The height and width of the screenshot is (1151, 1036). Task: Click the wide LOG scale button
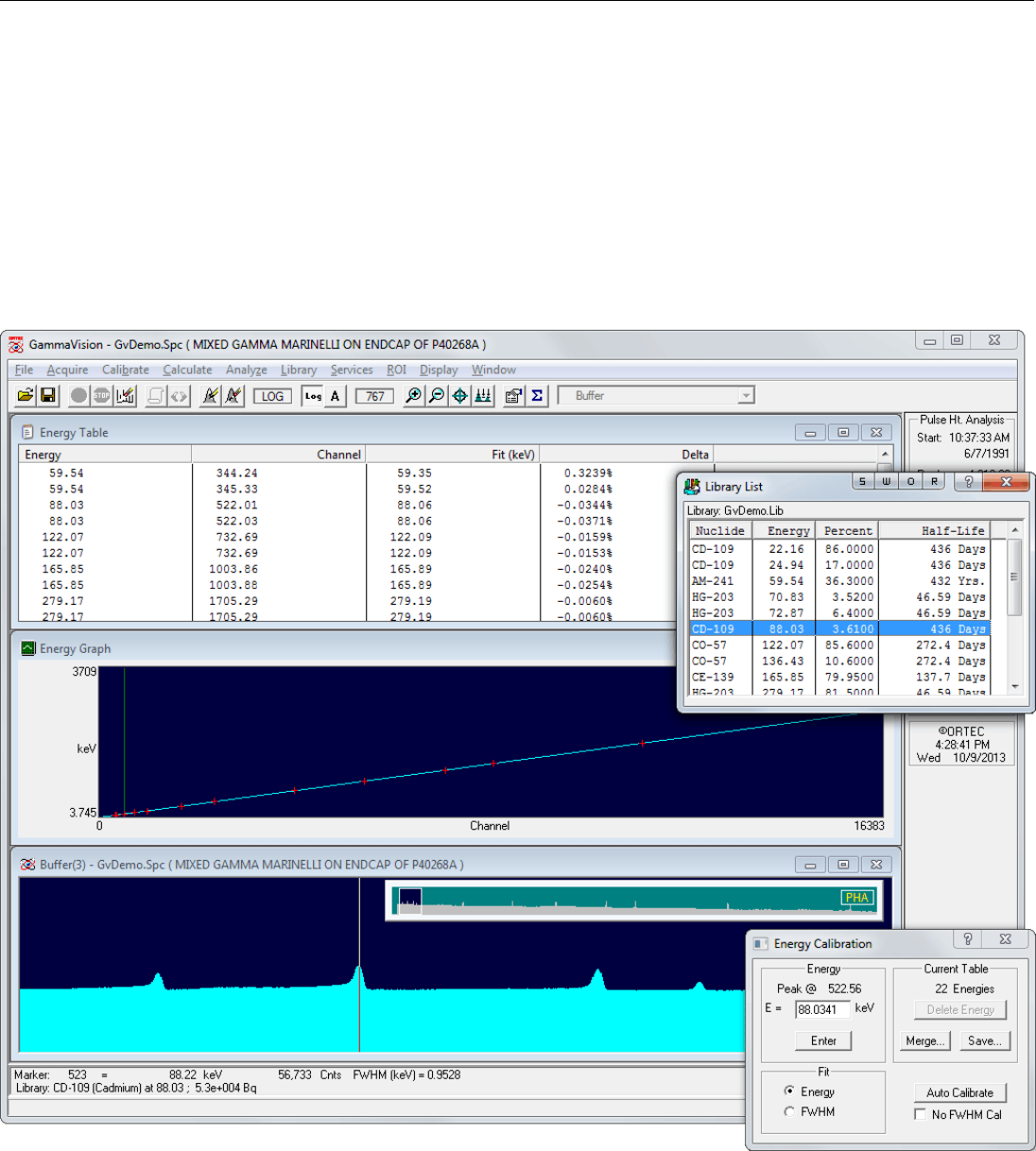pyautogui.click(x=272, y=396)
